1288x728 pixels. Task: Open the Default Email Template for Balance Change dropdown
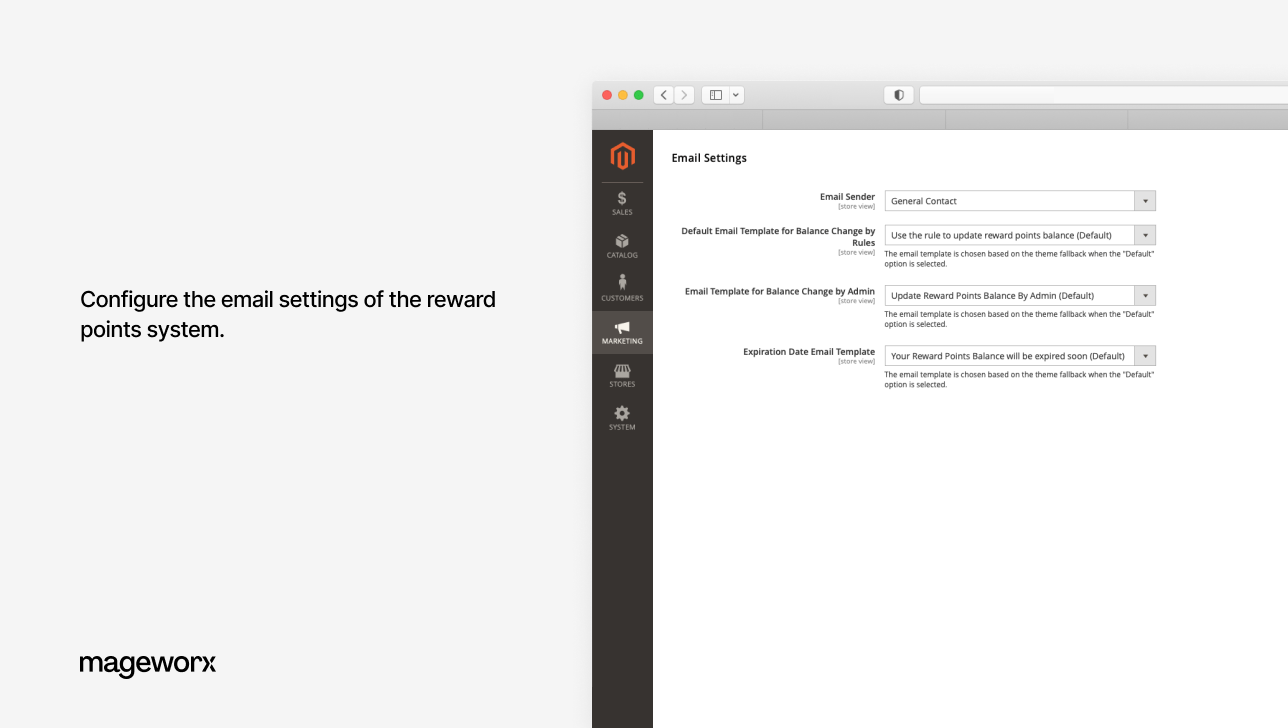point(1144,234)
